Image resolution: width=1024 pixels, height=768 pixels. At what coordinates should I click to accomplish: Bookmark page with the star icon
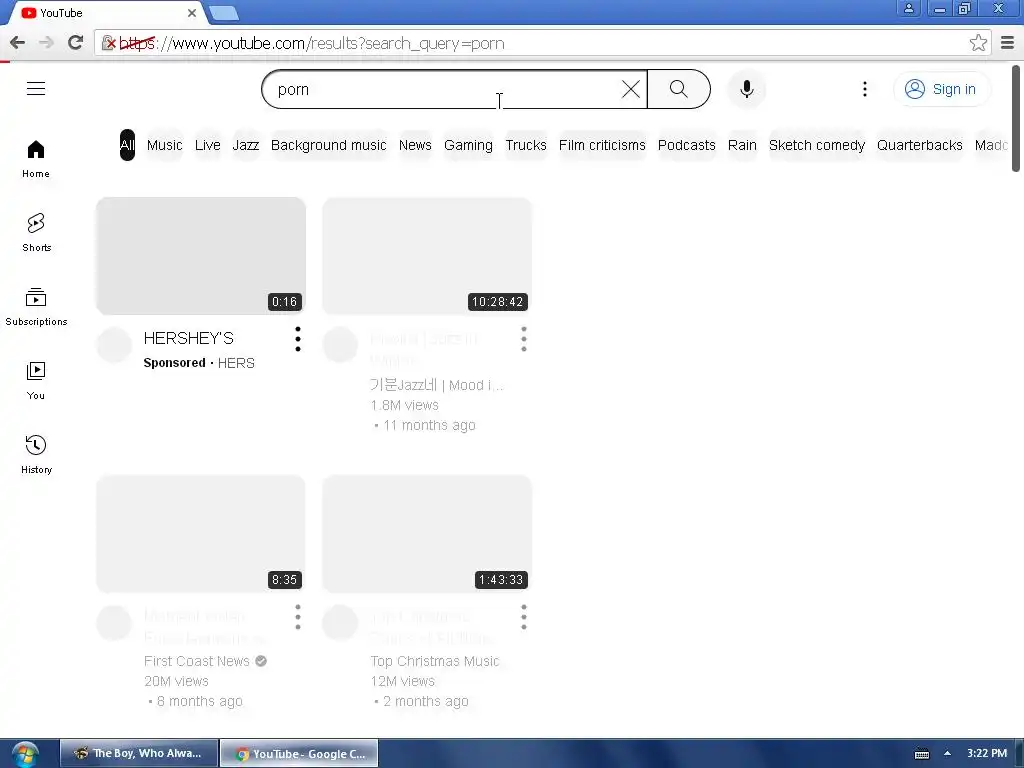pos(978,43)
